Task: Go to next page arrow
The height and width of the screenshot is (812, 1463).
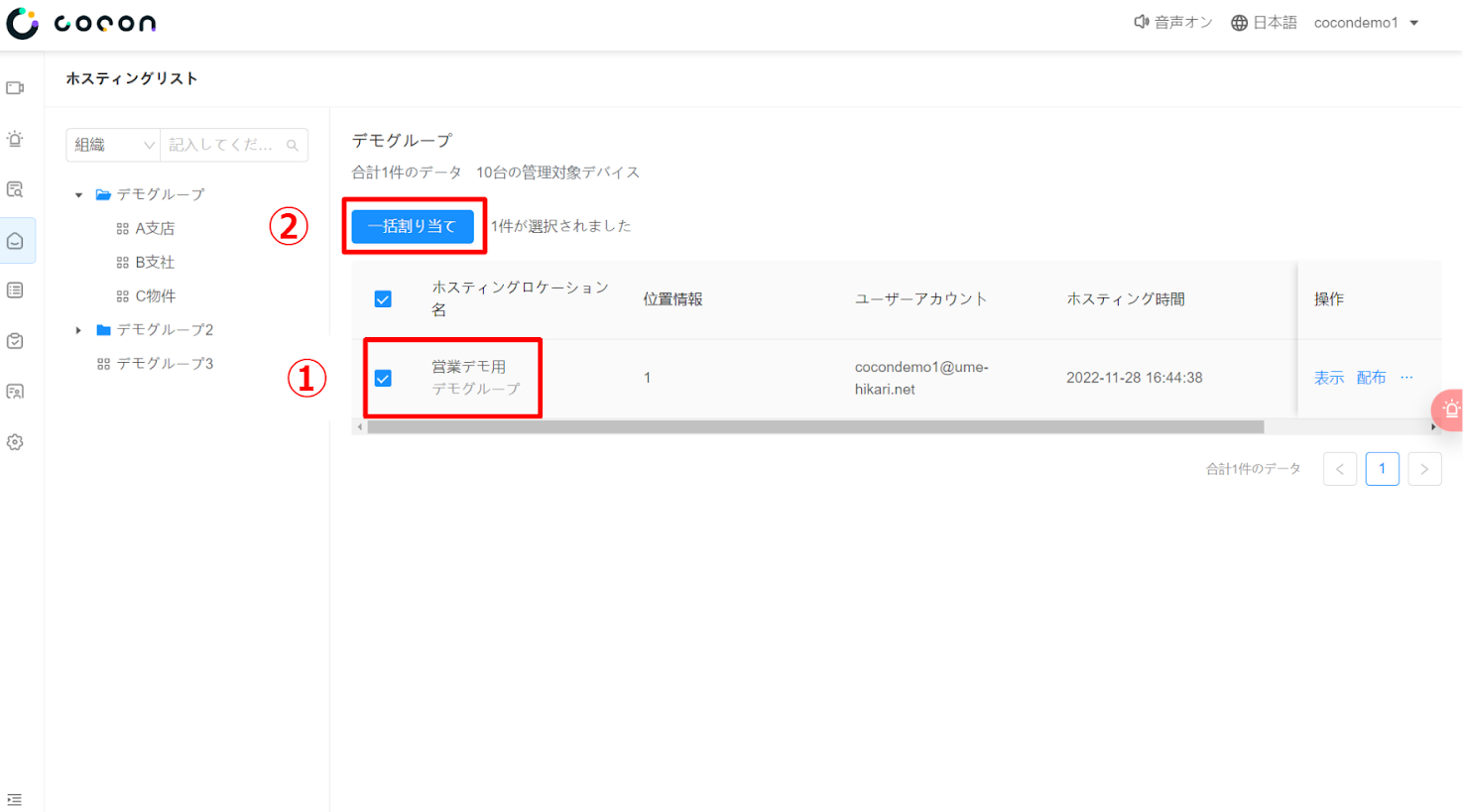Action: click(1424, 469)
